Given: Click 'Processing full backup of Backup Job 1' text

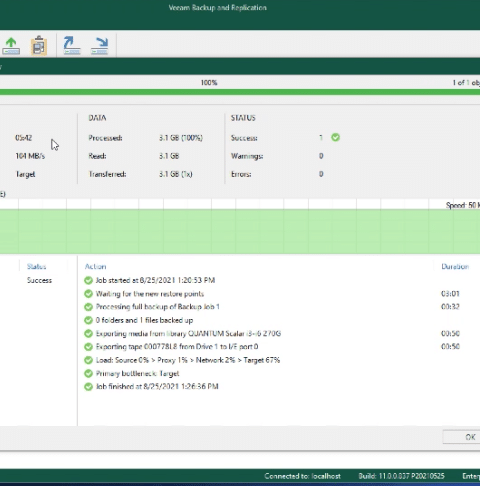Looking at the screenshot, I should click(x=158, y=307).
